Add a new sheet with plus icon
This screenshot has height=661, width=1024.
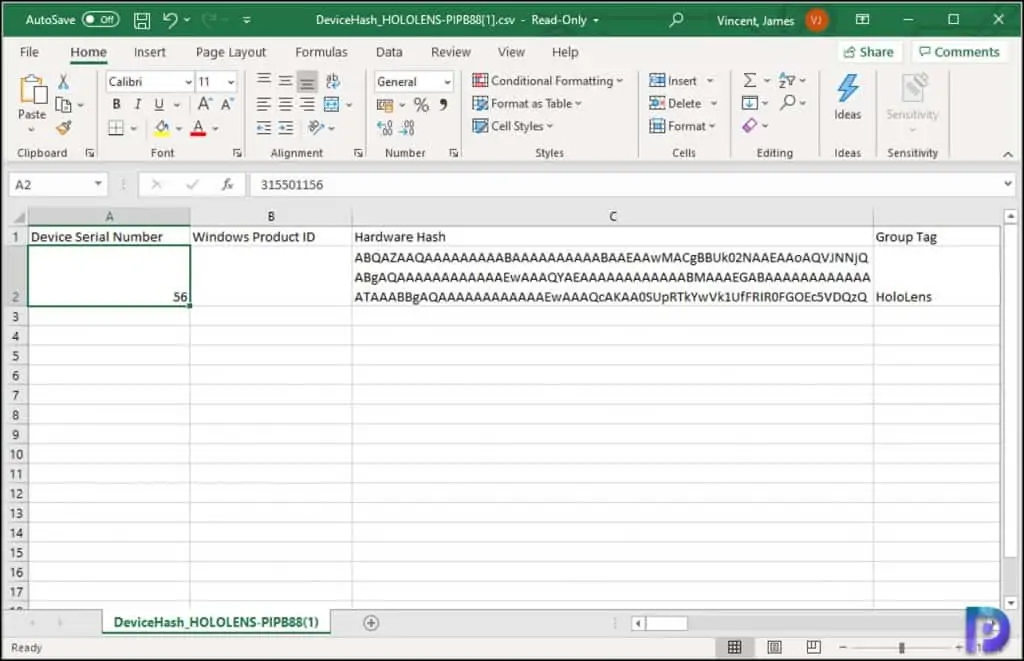pyautogui.click(x=371, y=622)
